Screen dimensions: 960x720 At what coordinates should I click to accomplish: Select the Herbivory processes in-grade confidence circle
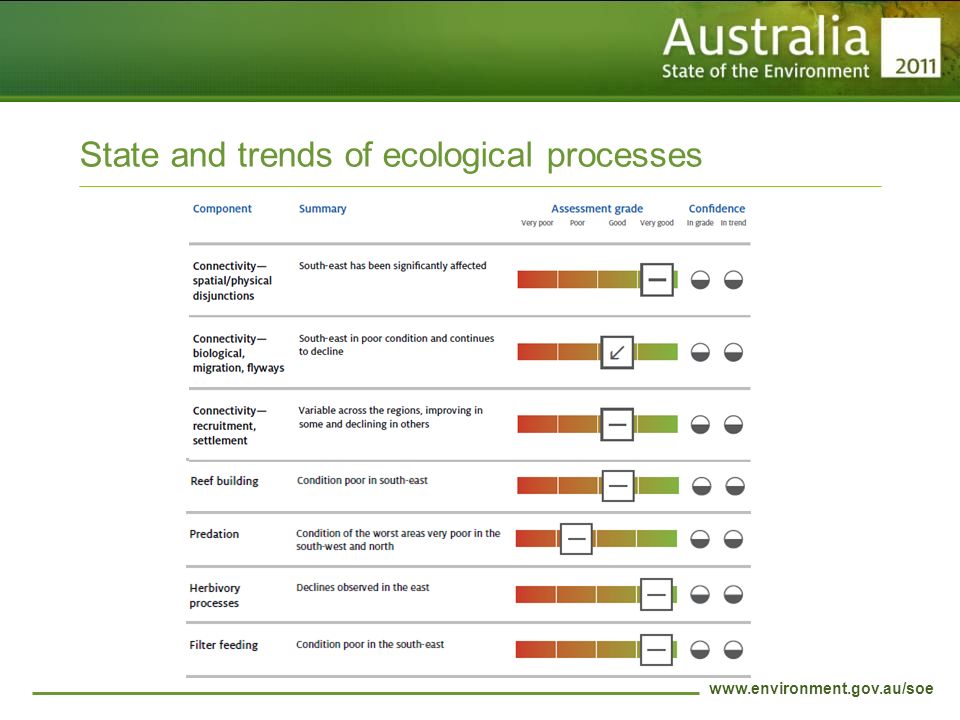point(700,594)
